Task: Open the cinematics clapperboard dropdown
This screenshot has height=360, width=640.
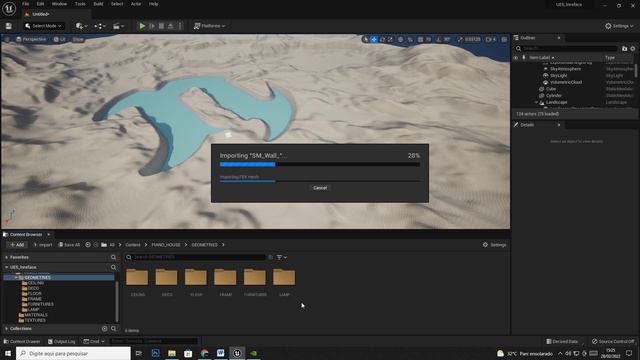Action: pyautogui.click(x=119, y=26)
